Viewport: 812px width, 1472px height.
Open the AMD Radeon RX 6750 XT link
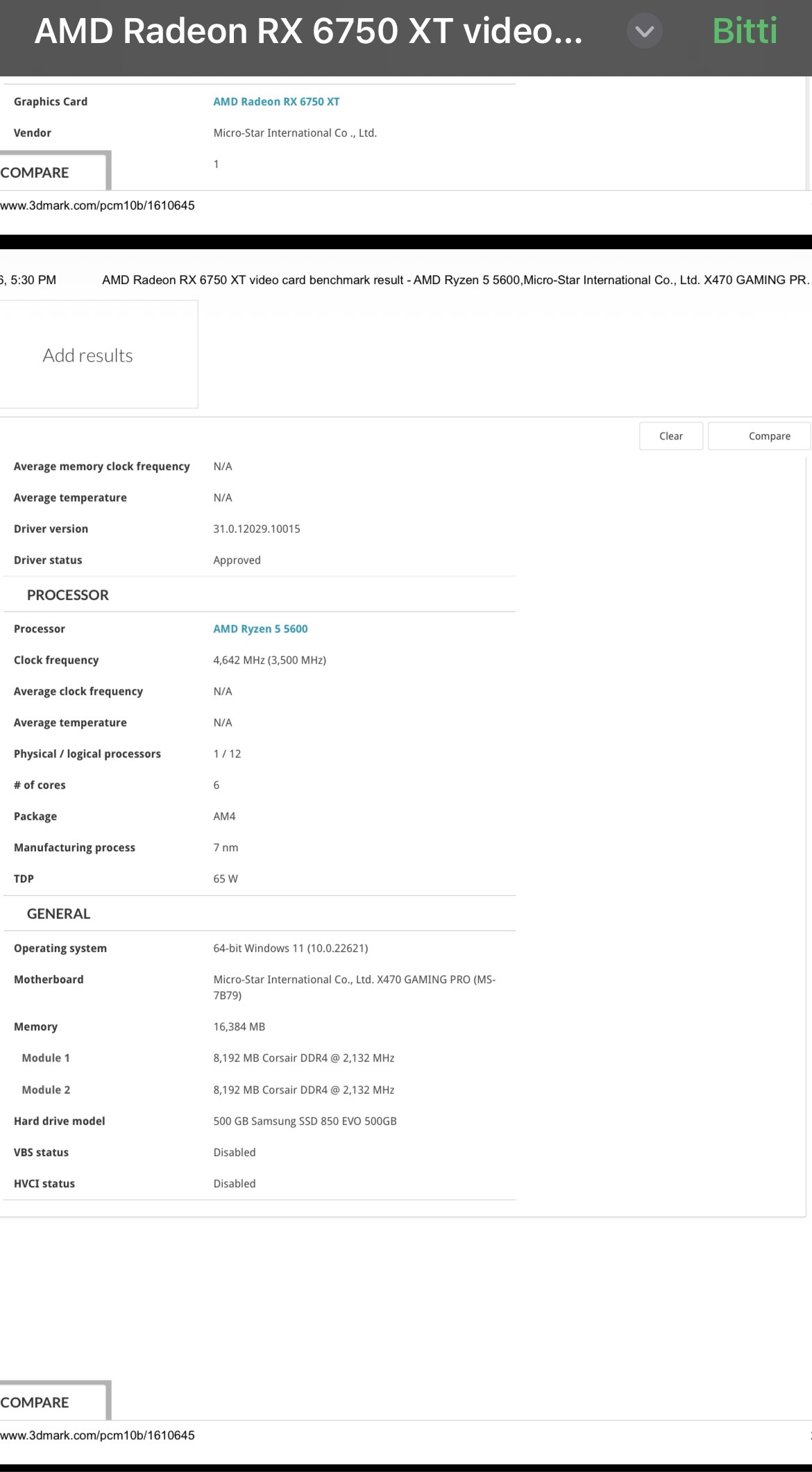(x=276, y=101)
